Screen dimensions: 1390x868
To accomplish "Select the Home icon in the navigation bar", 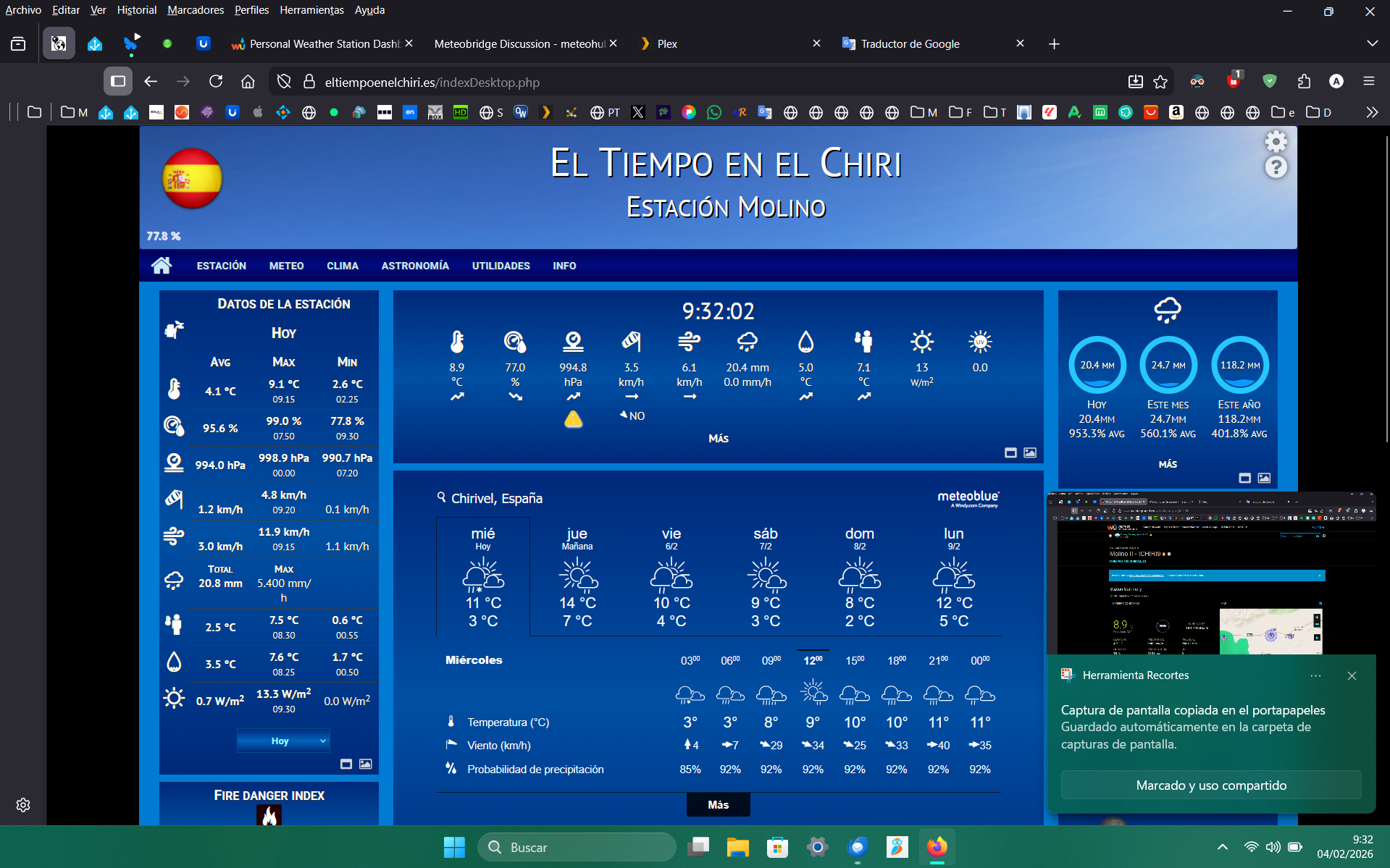I will 162,265.
